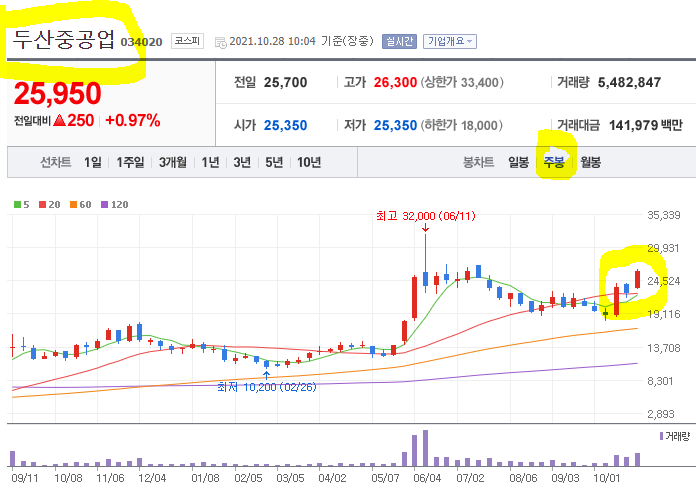The width and height of the screenshot is (696, 492).
Task: Click the 06/04 date axis label
Action: [x=427, y=478]
